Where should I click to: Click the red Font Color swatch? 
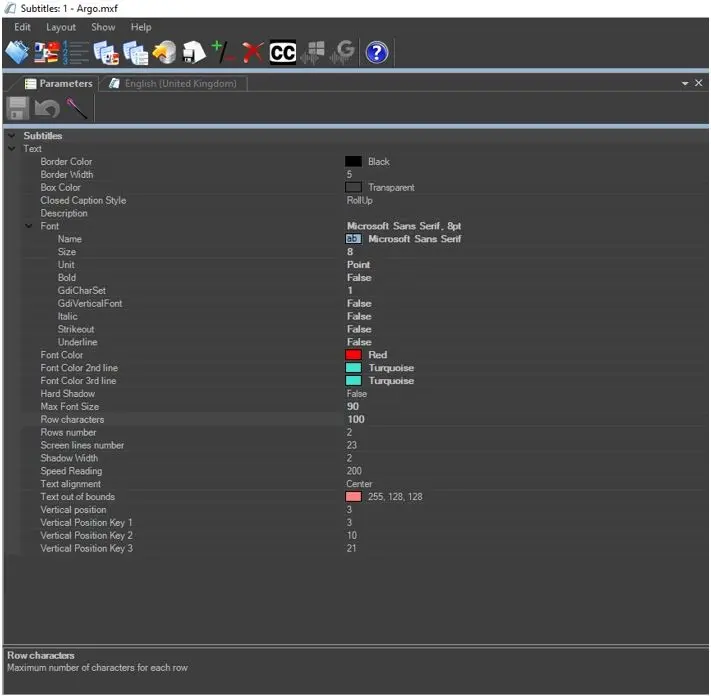(x=353, y=355)
